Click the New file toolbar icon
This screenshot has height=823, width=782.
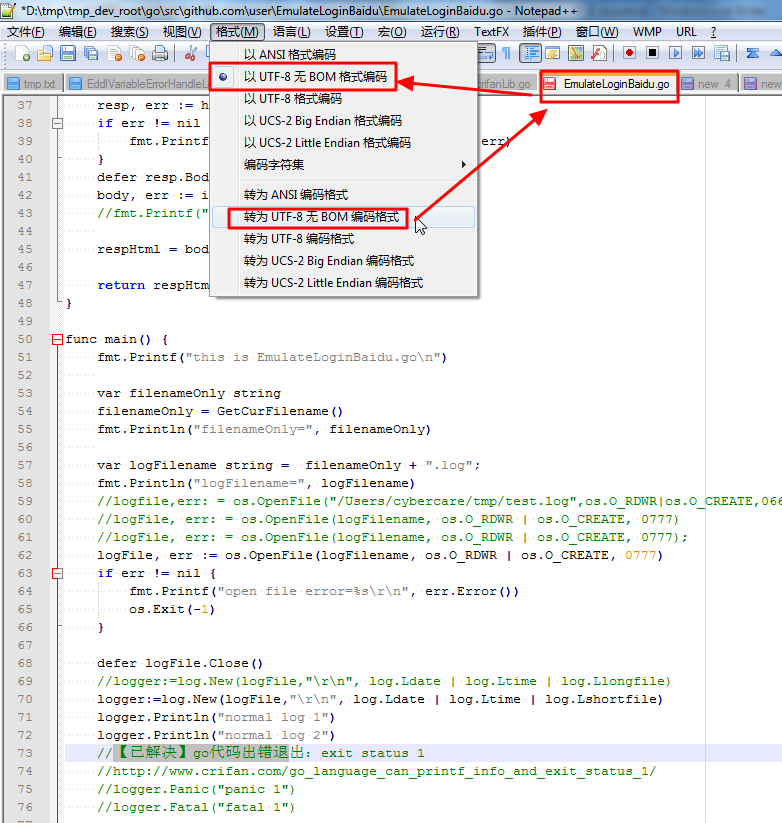22,54
